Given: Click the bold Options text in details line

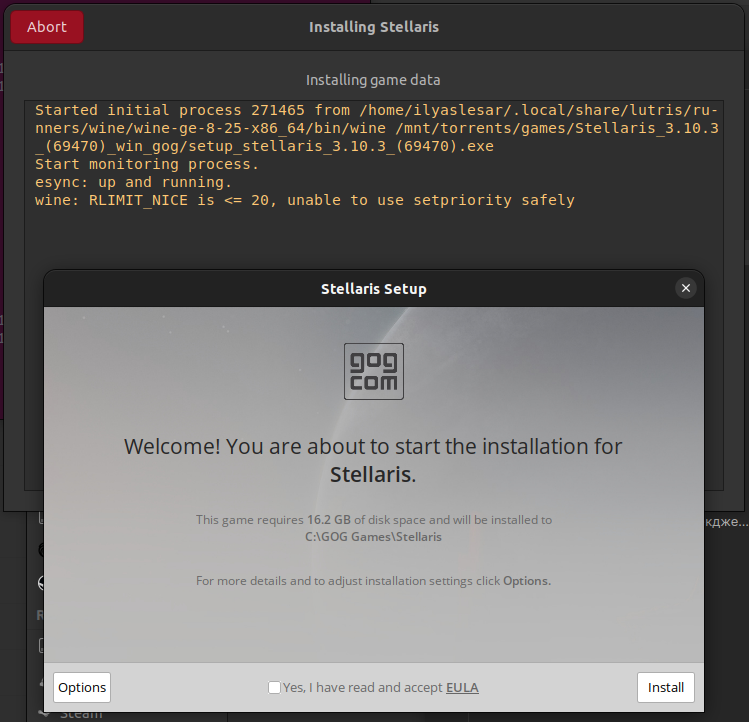Looking at the screenshot, I should [527, 581].
